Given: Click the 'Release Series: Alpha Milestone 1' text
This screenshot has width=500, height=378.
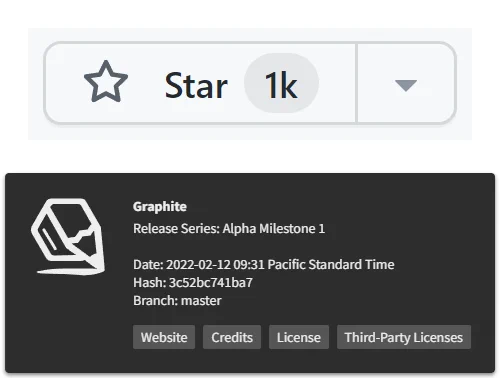Looking at the screenshot, I should tap(229, 229).
